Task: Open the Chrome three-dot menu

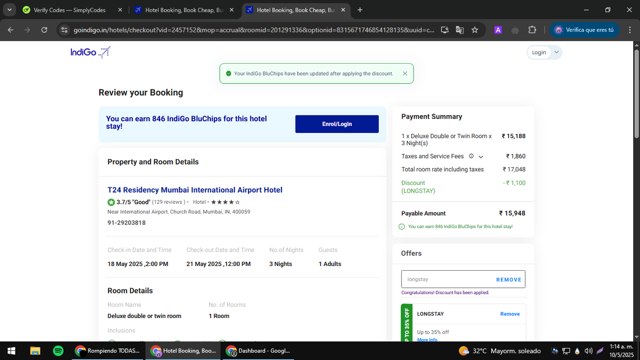Action: coord(629,30)
